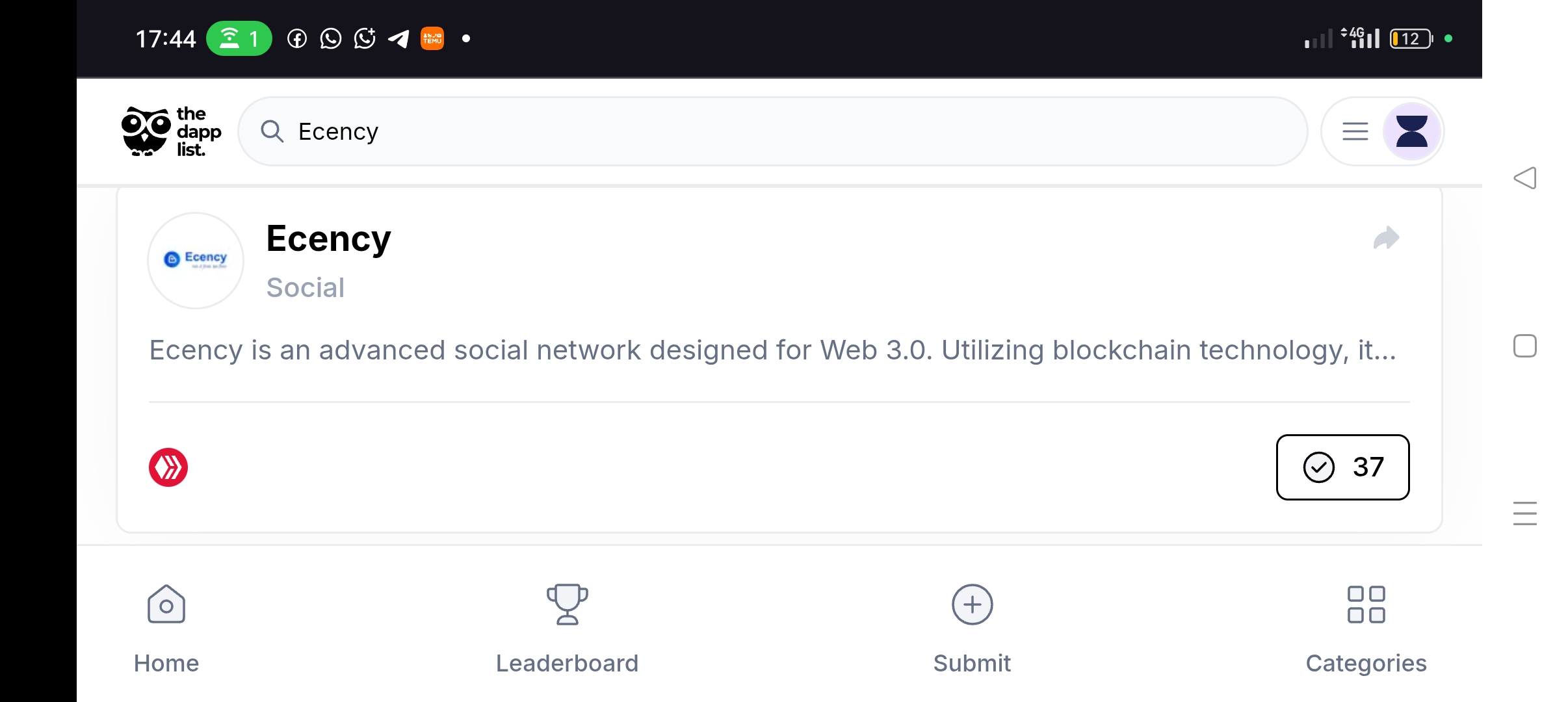The height and width of the screenshot is (702, 1568).
Task: Open the Ecency logo thumbnail
Action: [196, 260]
